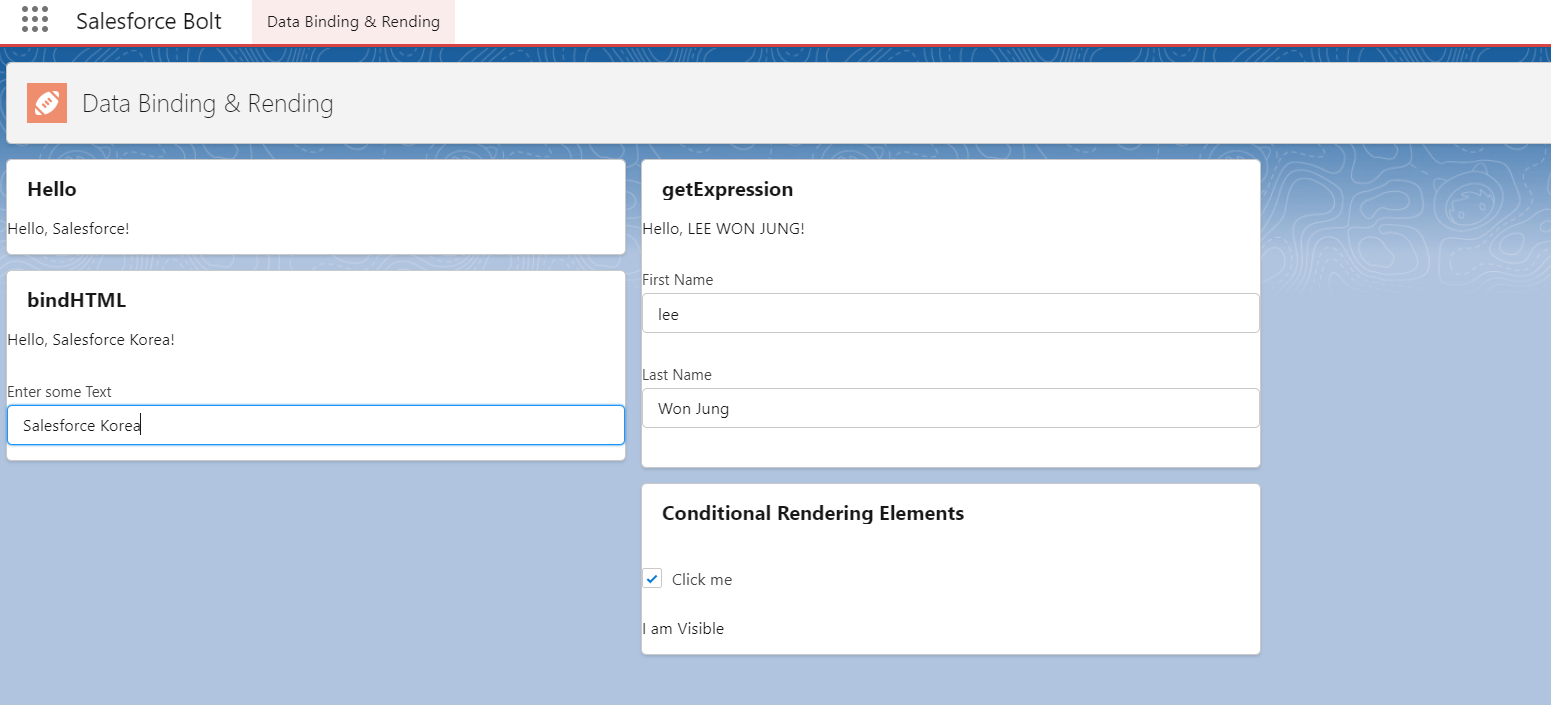This screenshot has height=705, width=1551.
Task: Select the Data Binding & Rending tab
Action: point(353,22)
